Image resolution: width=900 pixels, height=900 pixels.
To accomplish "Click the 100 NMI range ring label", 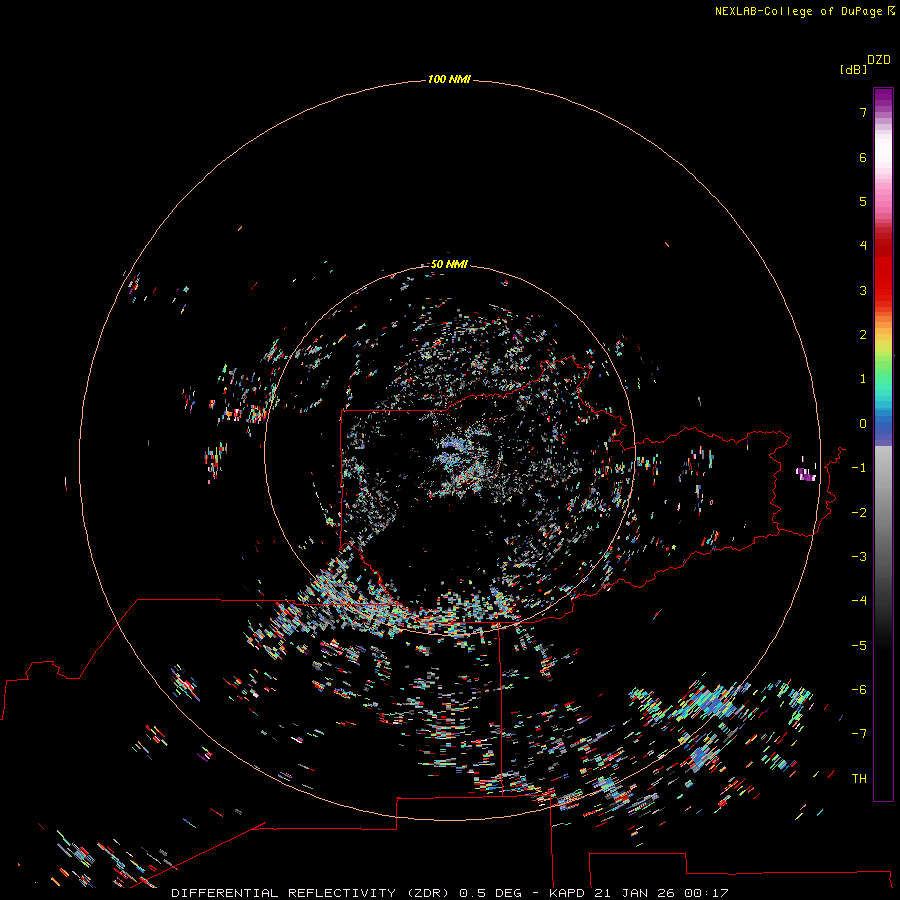I will click(x=449, y=79).
